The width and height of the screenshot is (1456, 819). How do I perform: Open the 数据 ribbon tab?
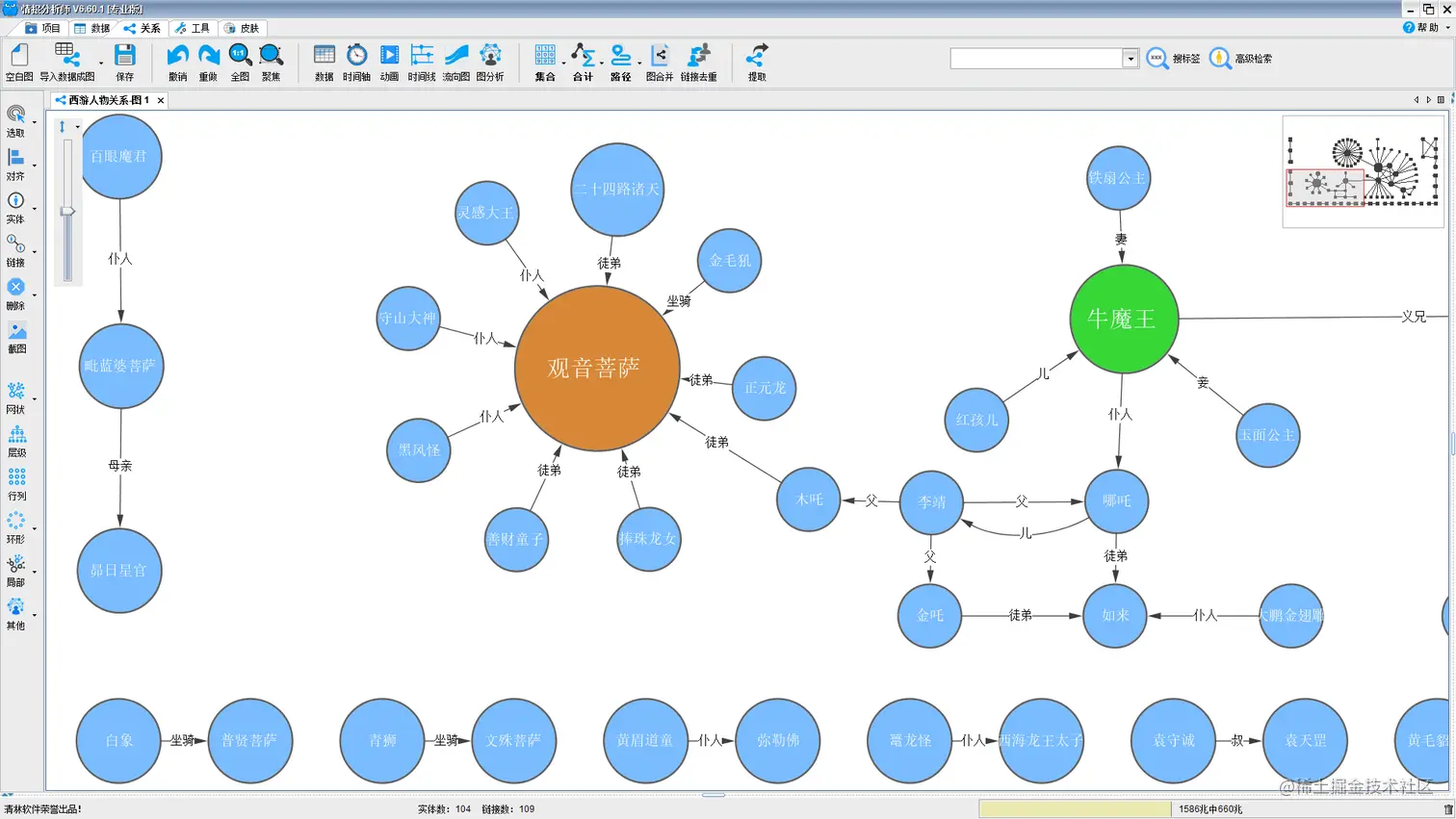coord(92,28)
